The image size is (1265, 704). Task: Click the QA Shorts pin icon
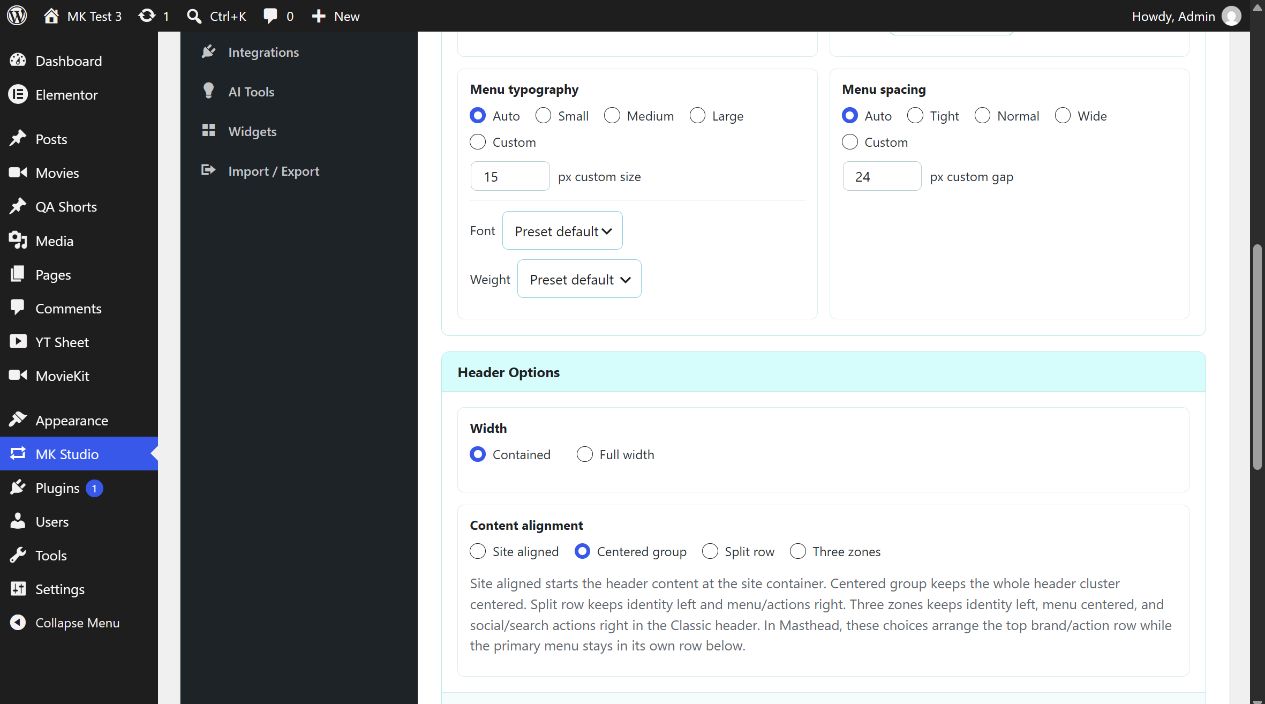[x=18, y=207]
